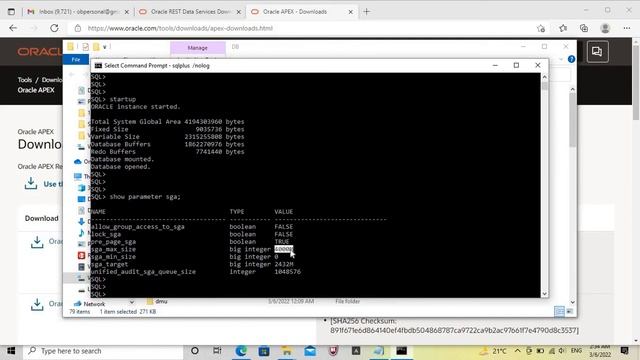The height and width of the screenshot is (360, 640).
Task: Show hidden system tray icons
Action: click(518, 351)
